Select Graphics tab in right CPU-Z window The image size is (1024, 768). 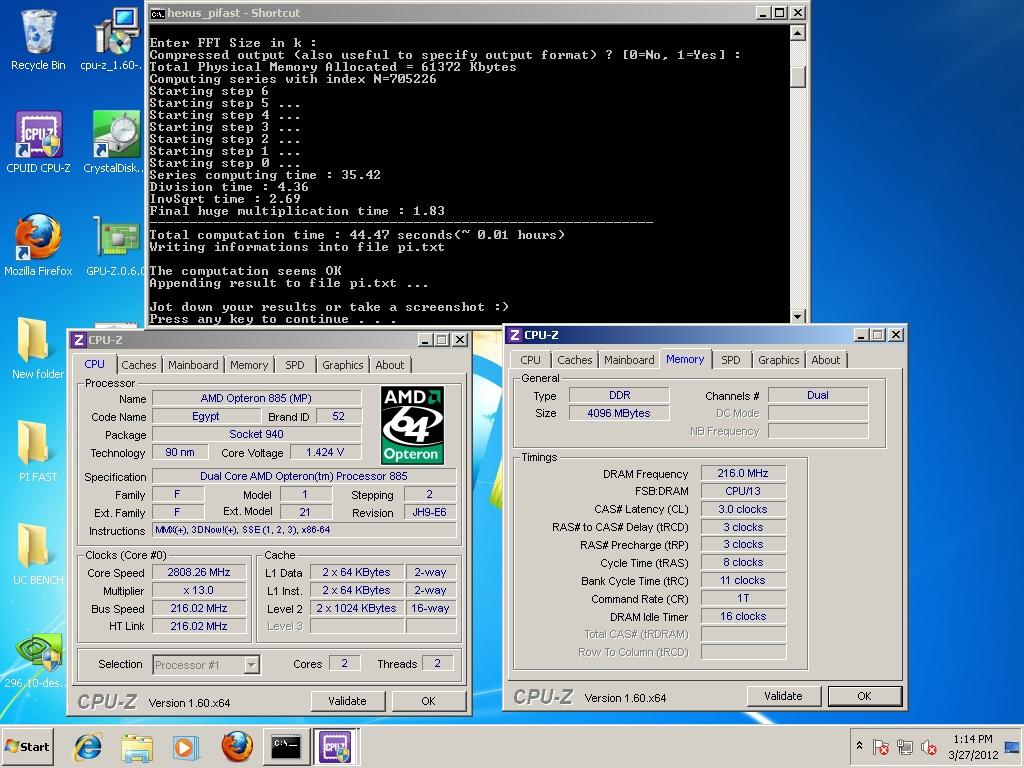pos(778,360)
